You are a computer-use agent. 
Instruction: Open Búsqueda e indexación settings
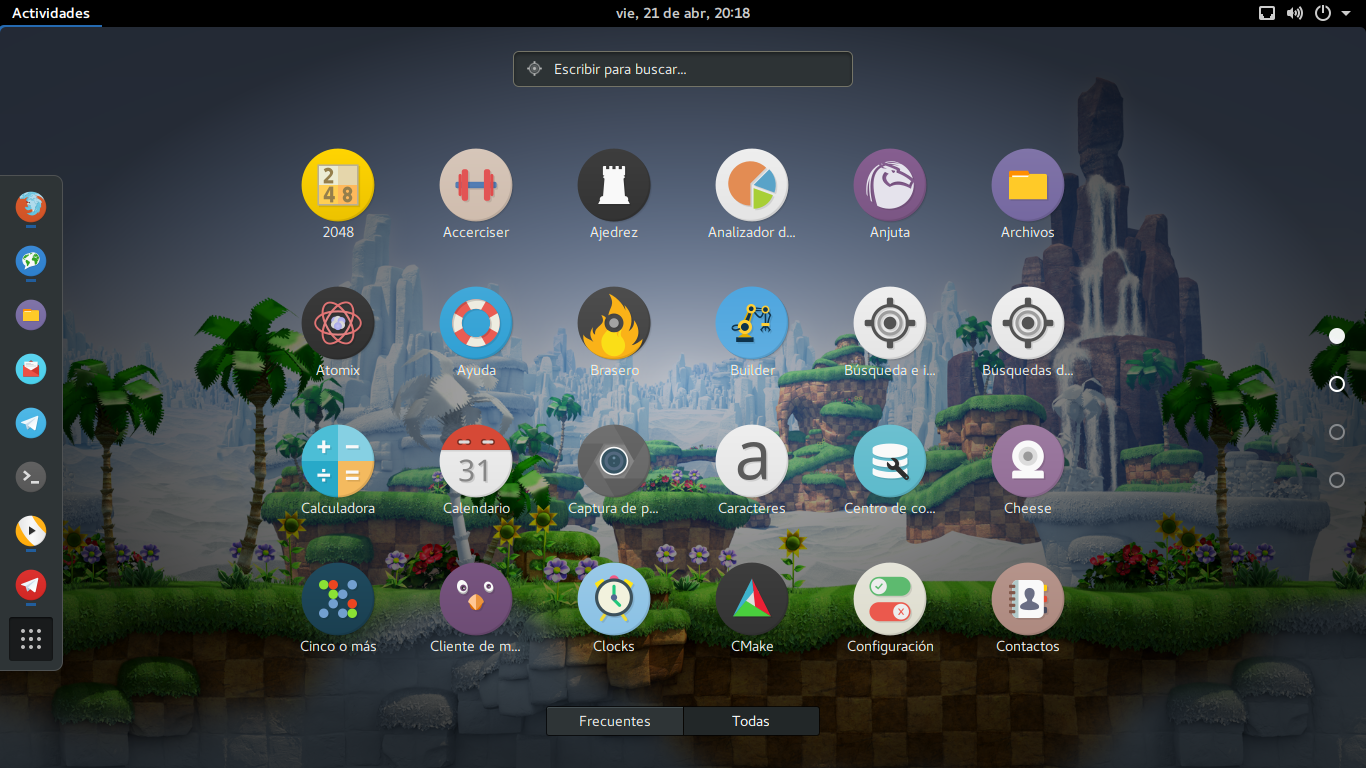(x=890, y=323)
